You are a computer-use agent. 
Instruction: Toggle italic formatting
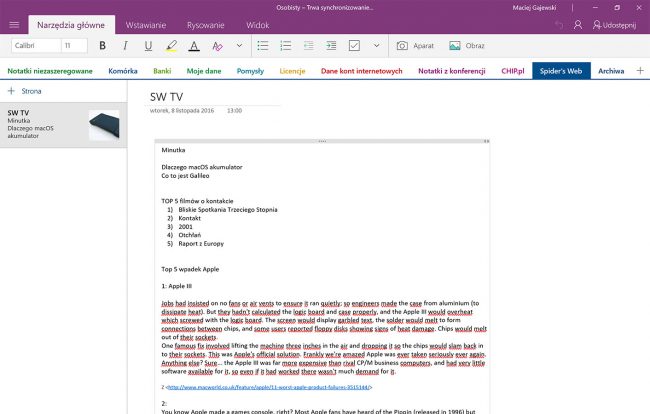point(125,46)
